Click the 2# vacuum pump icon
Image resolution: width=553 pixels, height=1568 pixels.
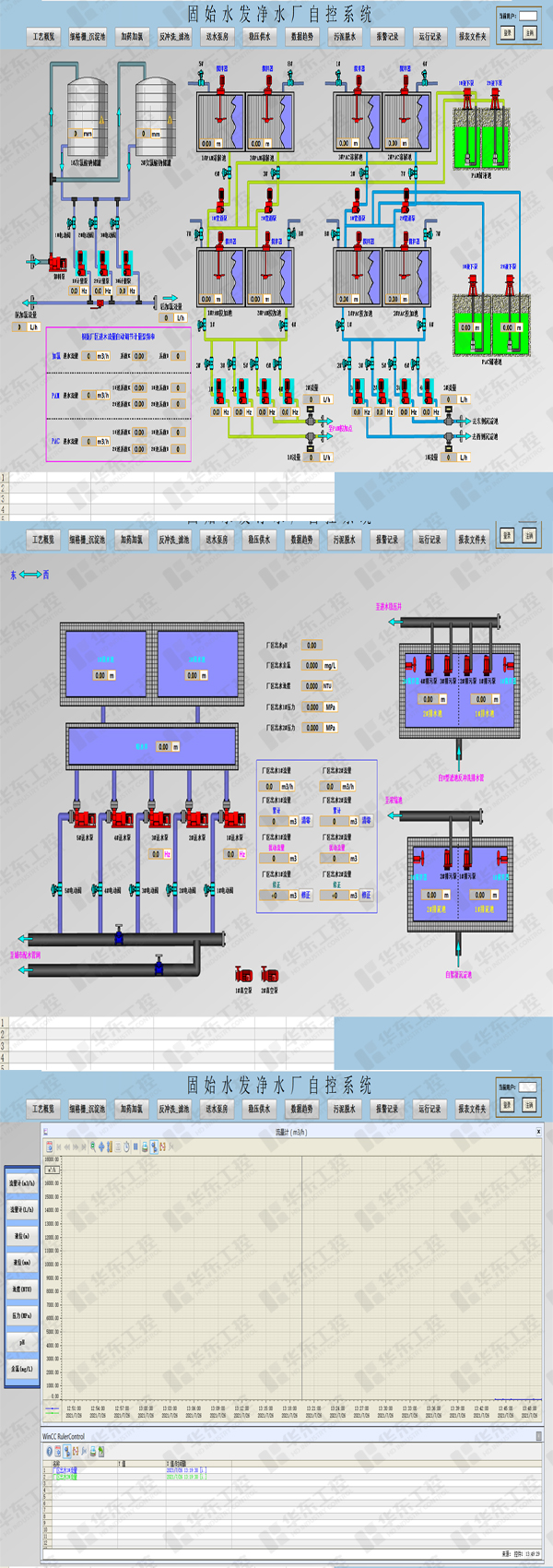[x=270, y=973]
